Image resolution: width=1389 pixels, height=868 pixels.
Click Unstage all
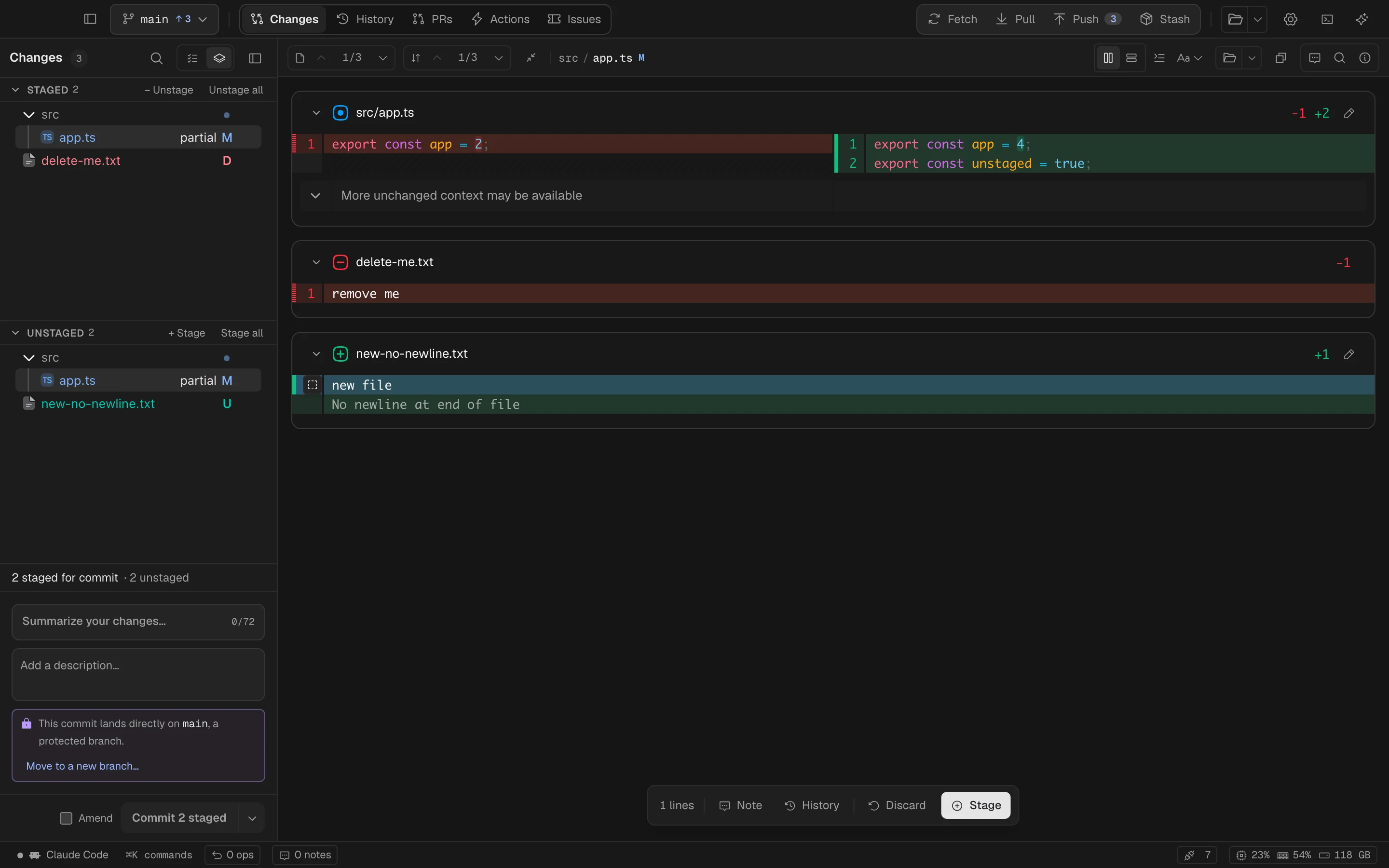[x=236, y=90]
